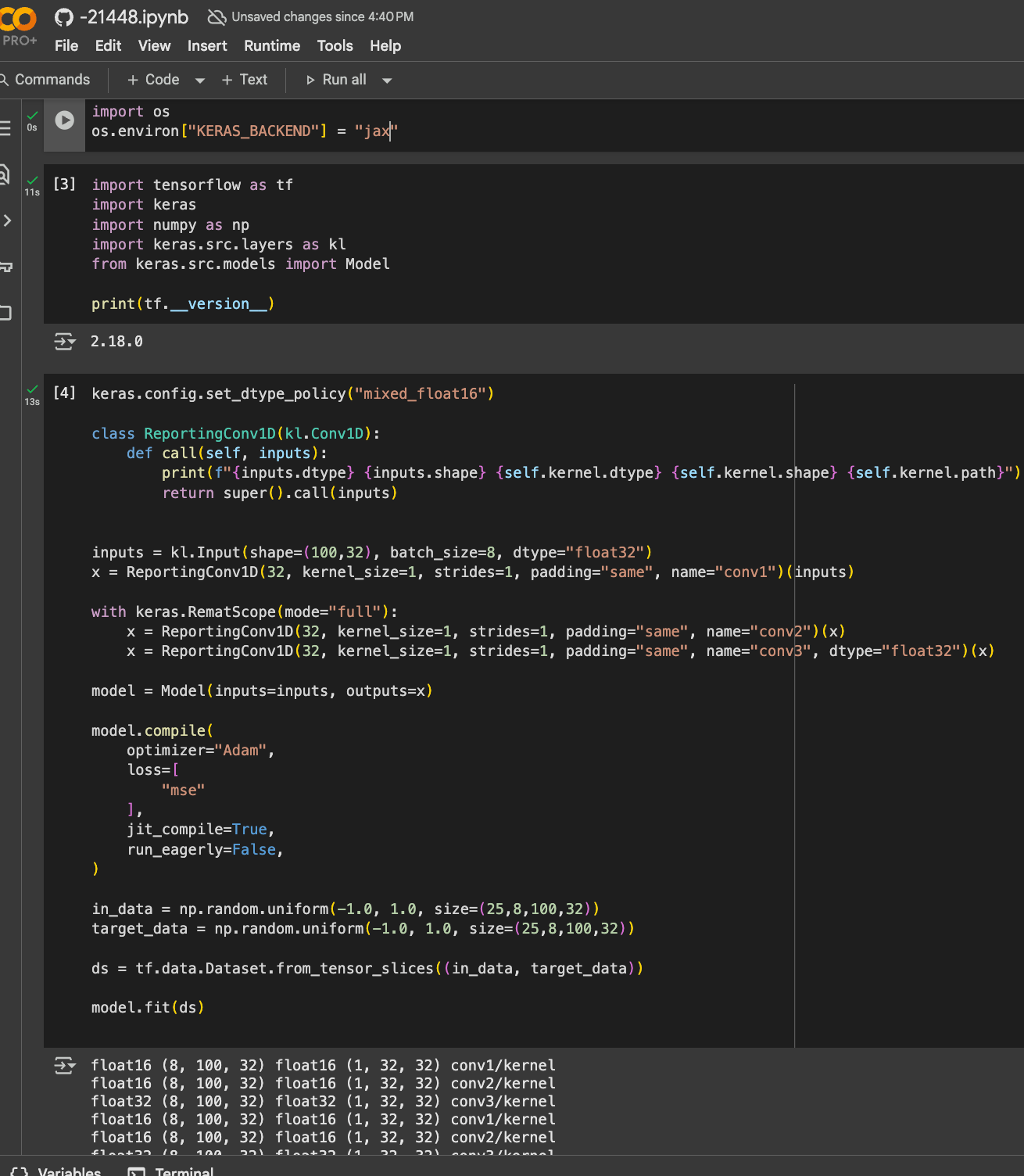
Task: Click the import os code line
Action: [x=131, y=112]
